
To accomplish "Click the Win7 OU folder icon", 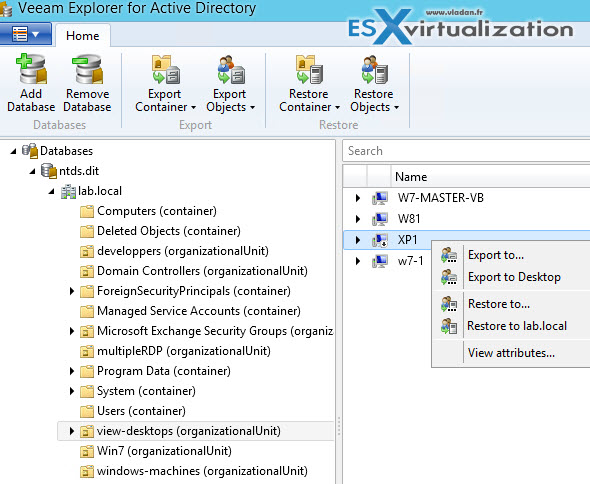I will click(87, 451).
